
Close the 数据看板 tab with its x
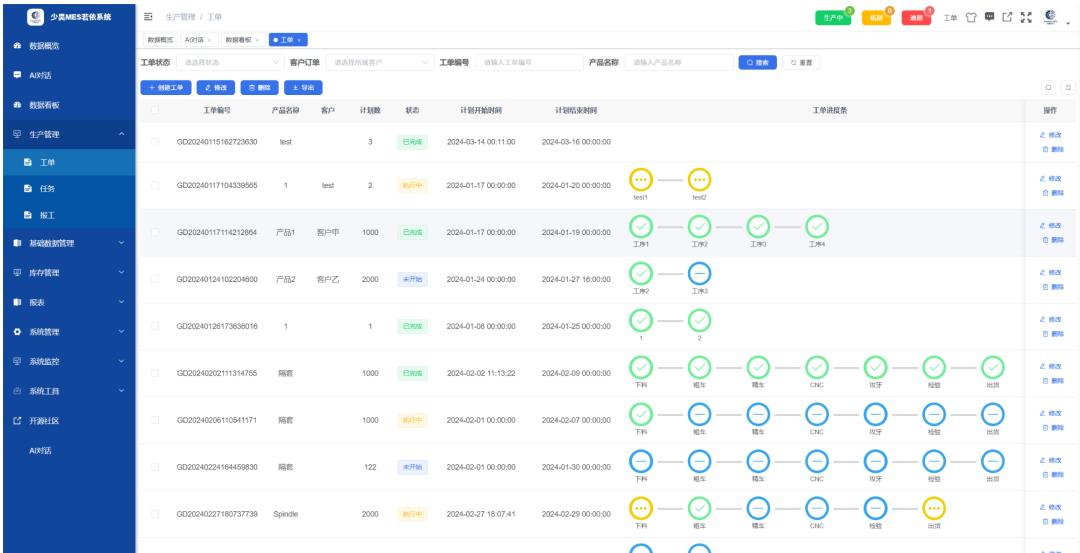[x=257, y=40]
